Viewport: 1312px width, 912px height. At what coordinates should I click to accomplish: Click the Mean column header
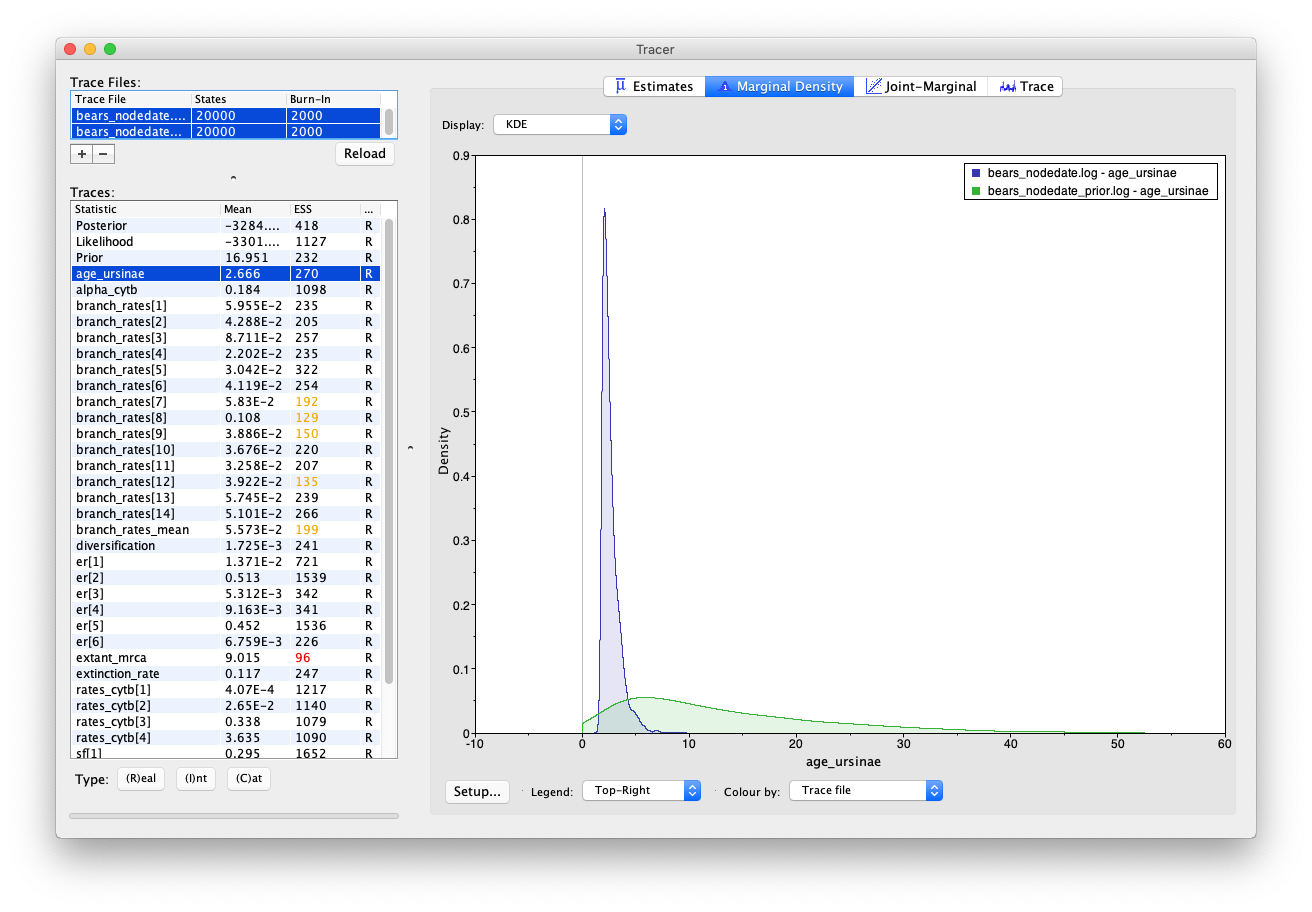[x=255, y=209]
